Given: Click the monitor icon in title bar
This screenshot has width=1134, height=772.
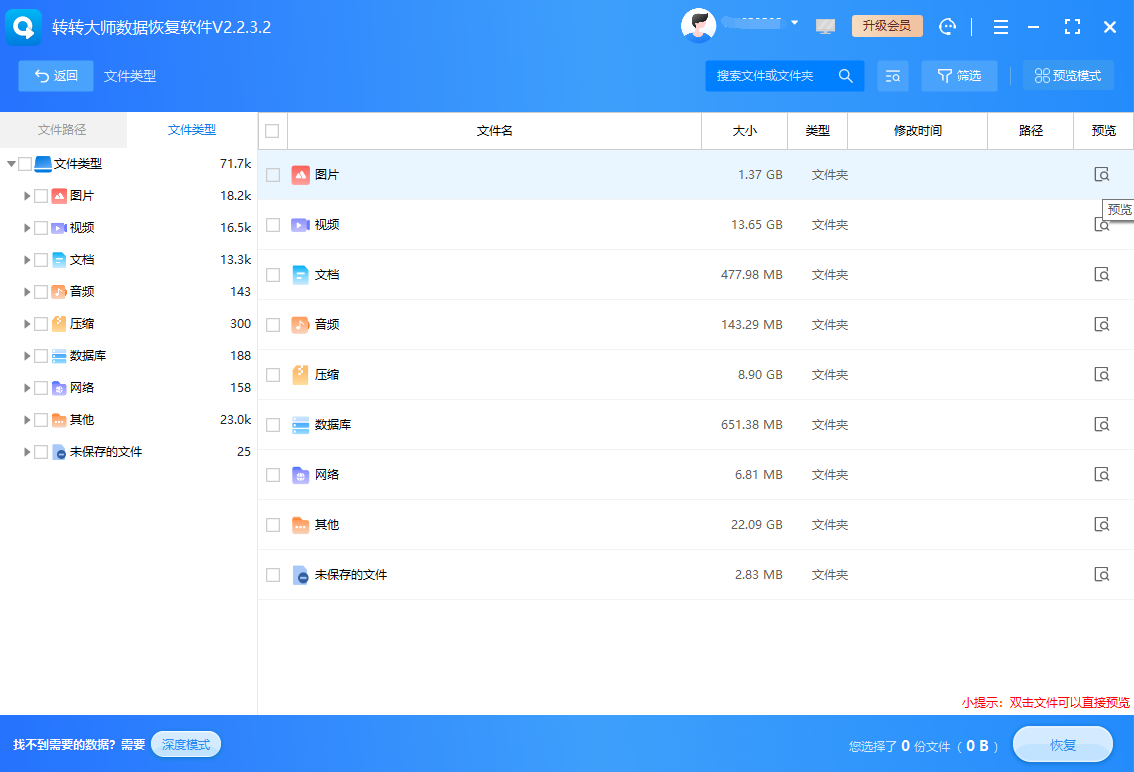Looking at the screenshot, I should [825, 26].
